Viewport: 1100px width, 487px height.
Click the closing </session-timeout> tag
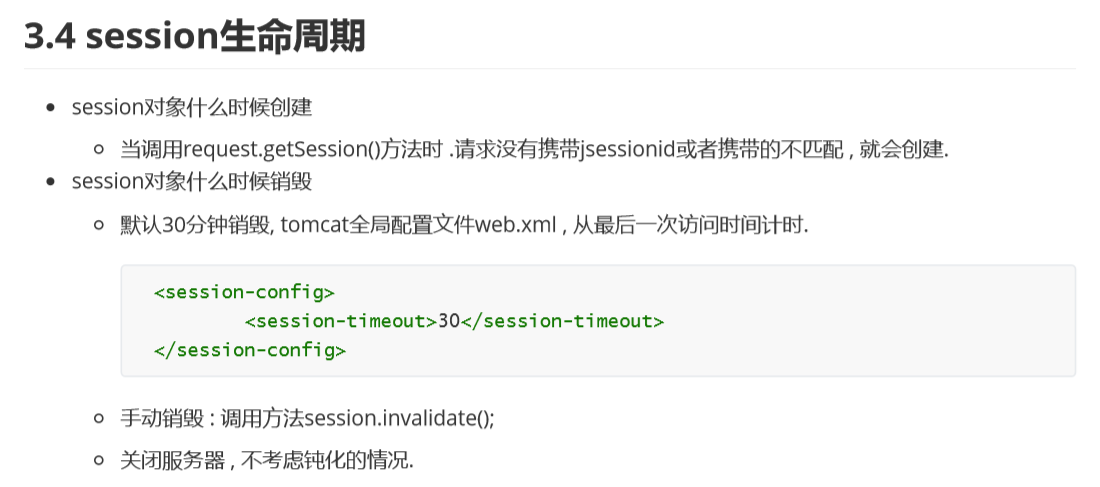pos(562,321)
